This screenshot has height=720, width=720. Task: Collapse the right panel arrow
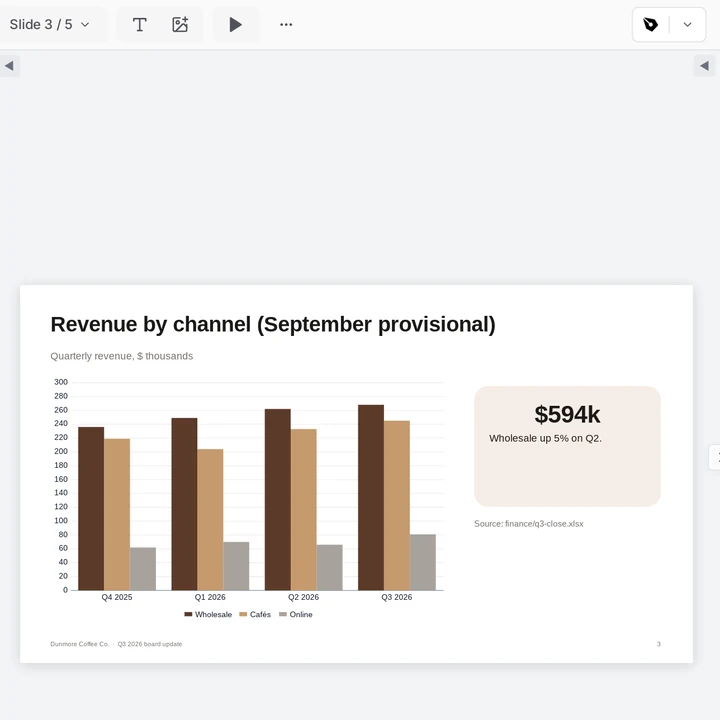[x=704, y=66]
